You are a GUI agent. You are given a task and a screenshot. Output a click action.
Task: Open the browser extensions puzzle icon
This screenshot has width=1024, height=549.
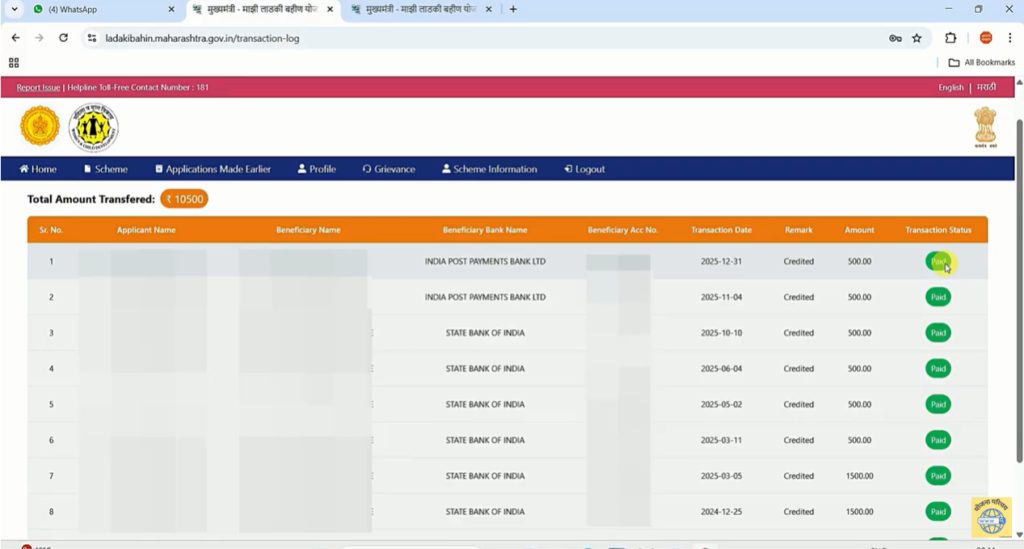pyautogui.click(x=950, y=38)
